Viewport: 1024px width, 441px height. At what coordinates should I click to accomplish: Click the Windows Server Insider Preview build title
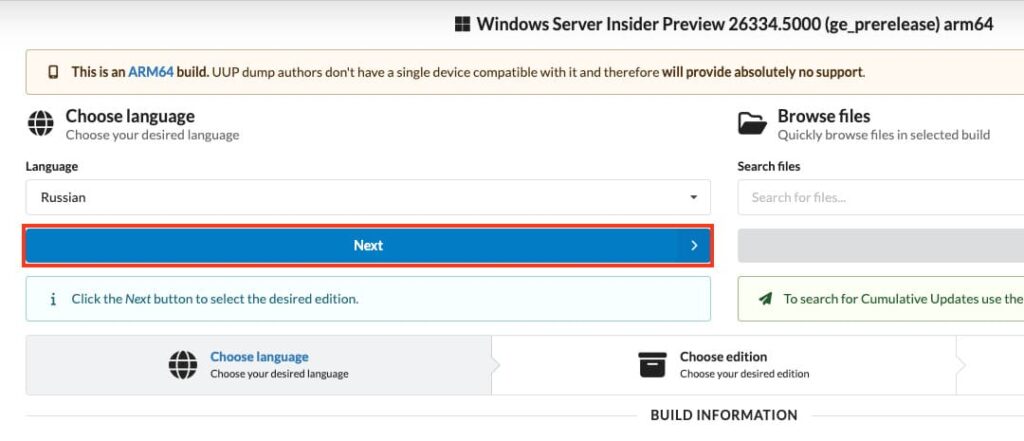(735, 25)
